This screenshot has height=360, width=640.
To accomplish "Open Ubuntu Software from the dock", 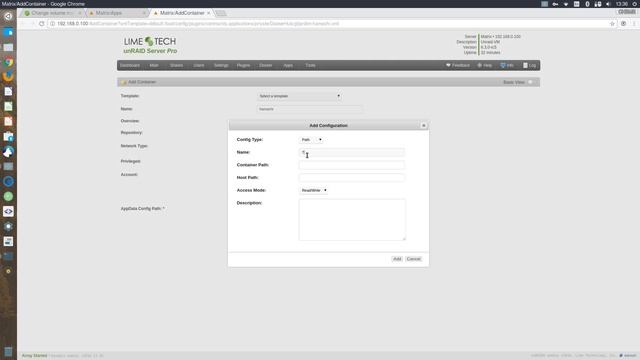I will tap(8, 136).
